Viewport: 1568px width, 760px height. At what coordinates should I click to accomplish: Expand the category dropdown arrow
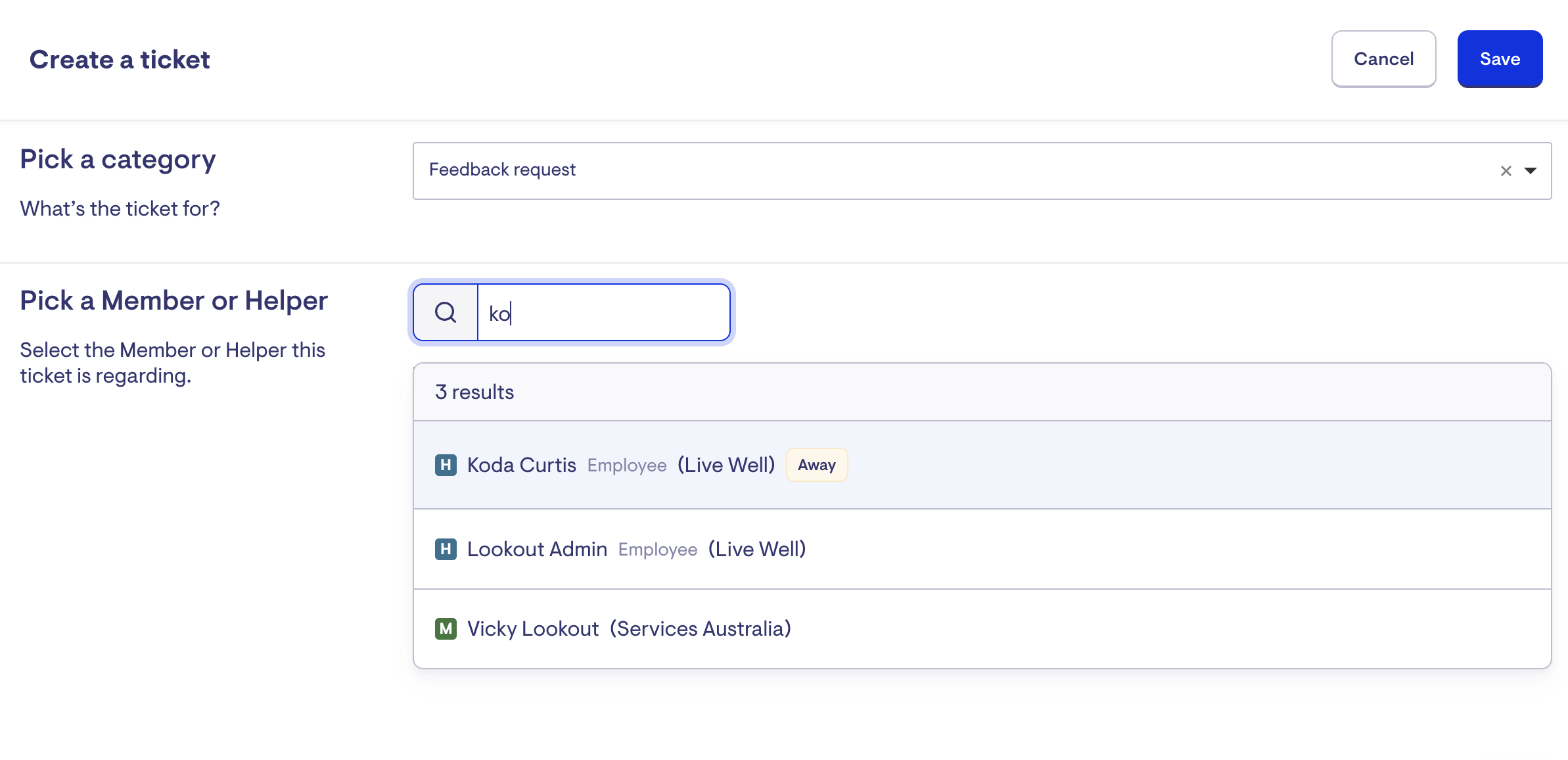(x=1531, y=171)
